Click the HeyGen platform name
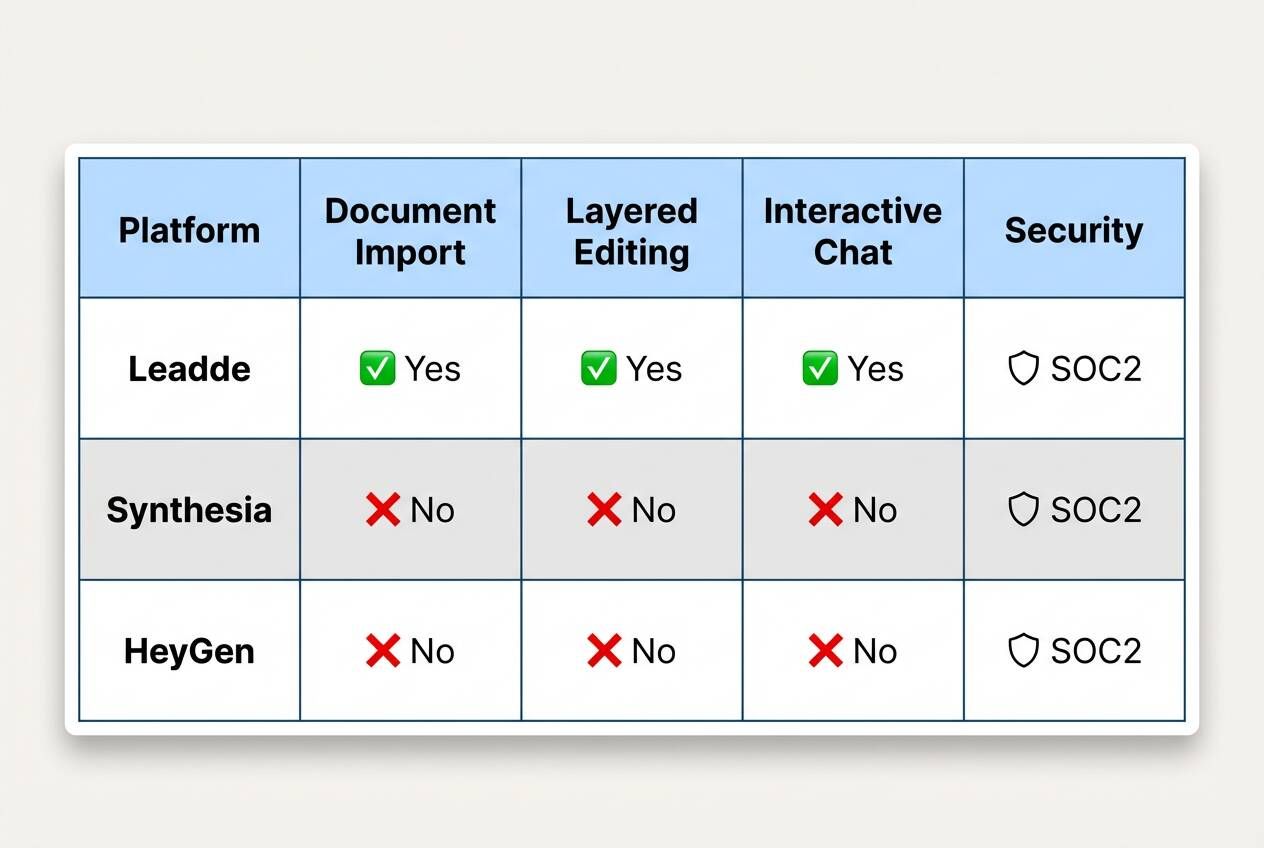Screen dimensions: 1264x848 (189, 651)
